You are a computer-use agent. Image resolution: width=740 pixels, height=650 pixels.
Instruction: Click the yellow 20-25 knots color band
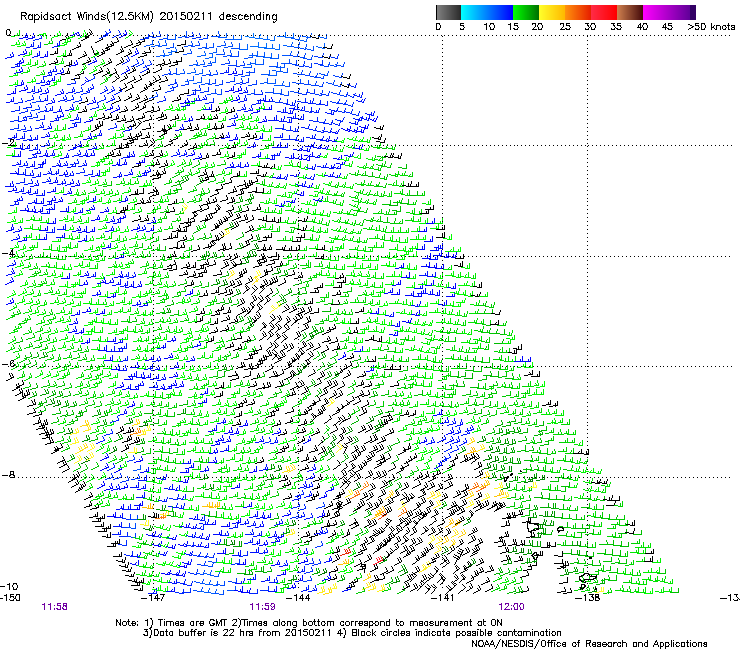coord(552,12)
